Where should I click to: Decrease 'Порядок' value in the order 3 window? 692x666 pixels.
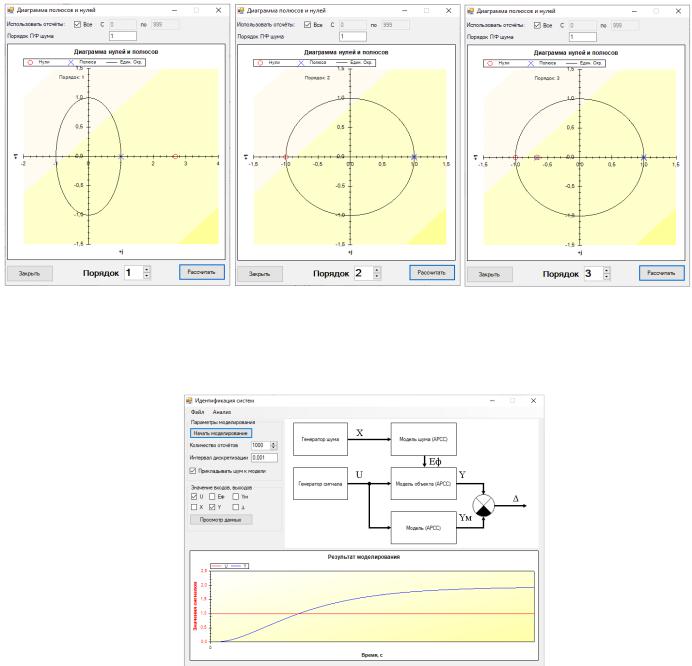tap(607, 277)
